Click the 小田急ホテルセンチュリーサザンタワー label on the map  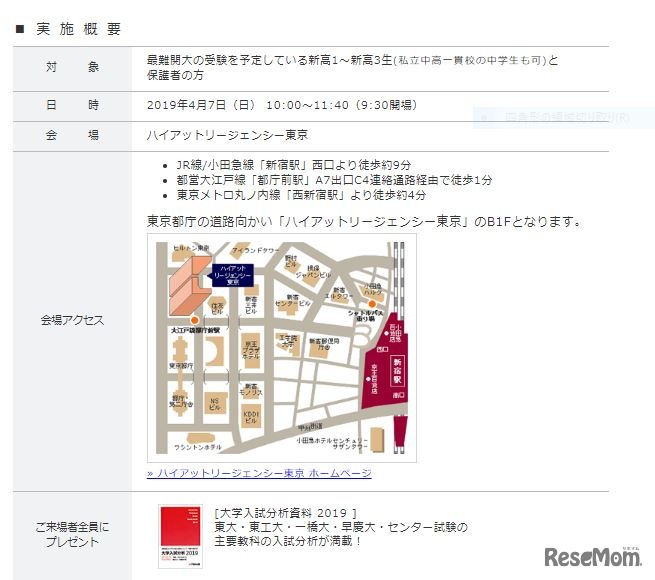[x=332, y=443]
